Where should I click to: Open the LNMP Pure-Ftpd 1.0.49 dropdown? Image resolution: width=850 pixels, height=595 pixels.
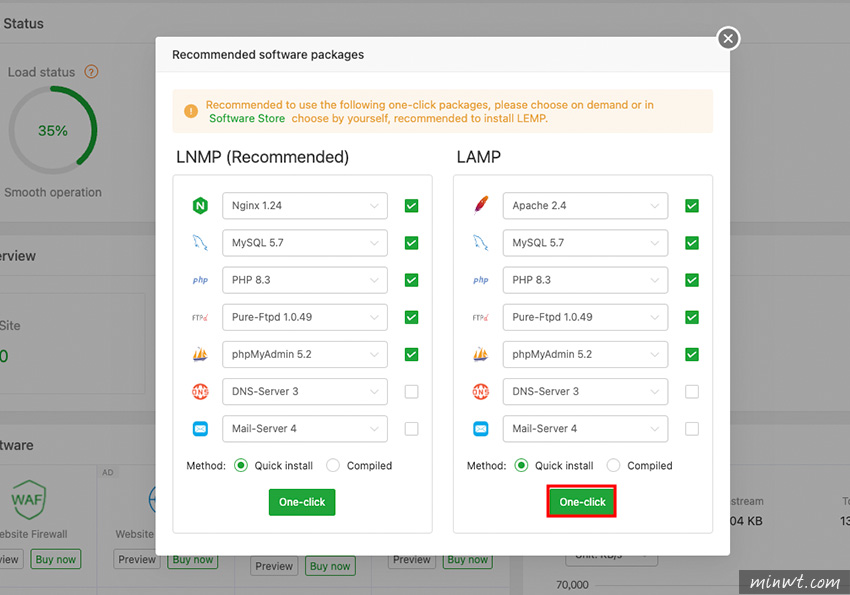point(305,318)
